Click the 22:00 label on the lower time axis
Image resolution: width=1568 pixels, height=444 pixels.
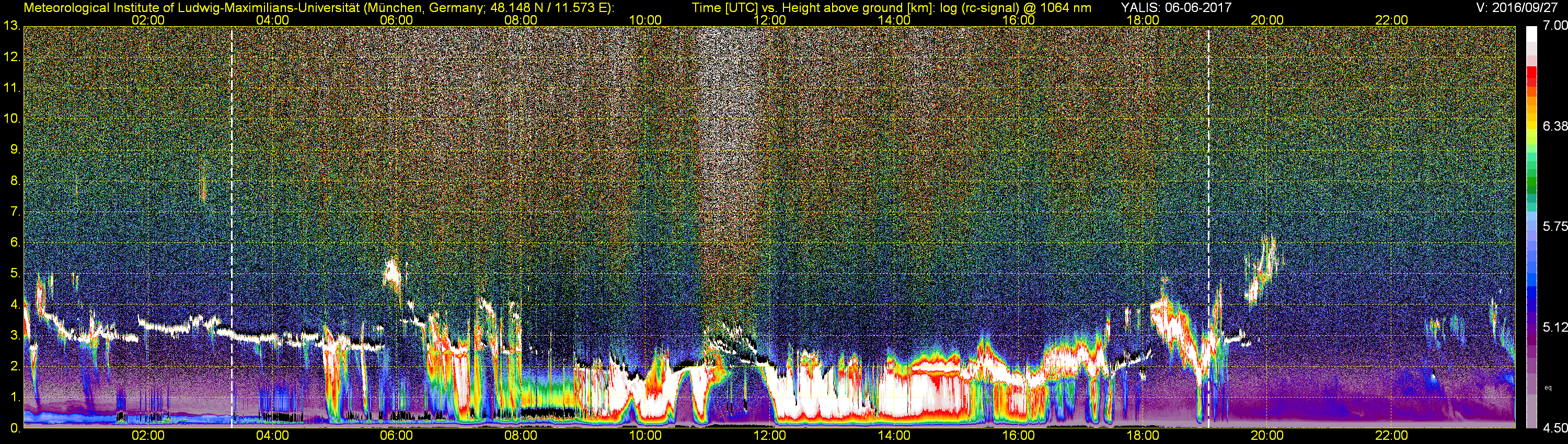coord(1391,436)
